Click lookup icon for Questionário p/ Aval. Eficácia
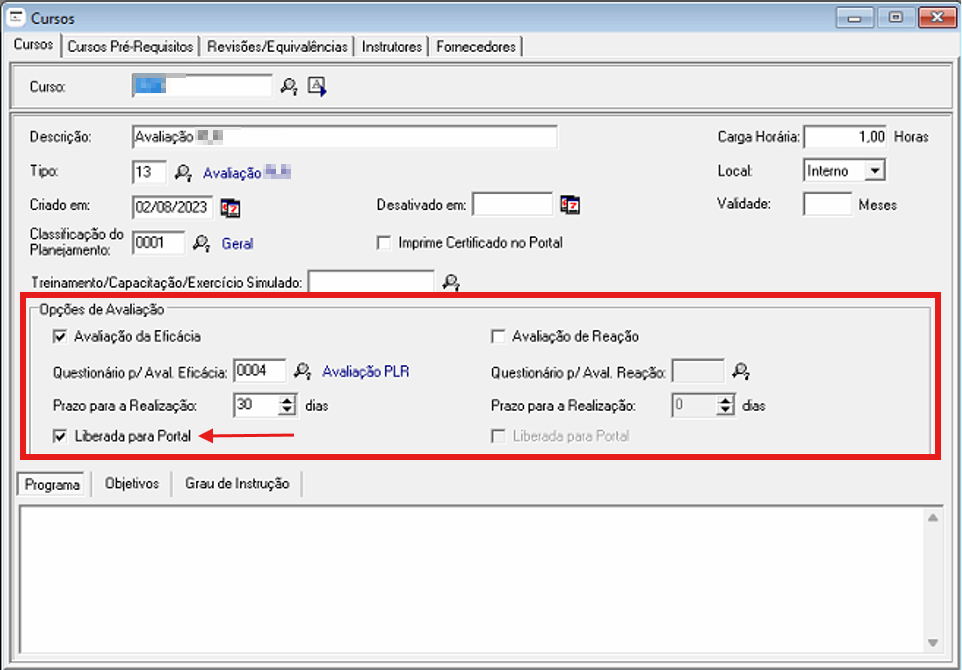Image resolution: width=962 pixels, height=670 pixels. click(x=302, y=372)
